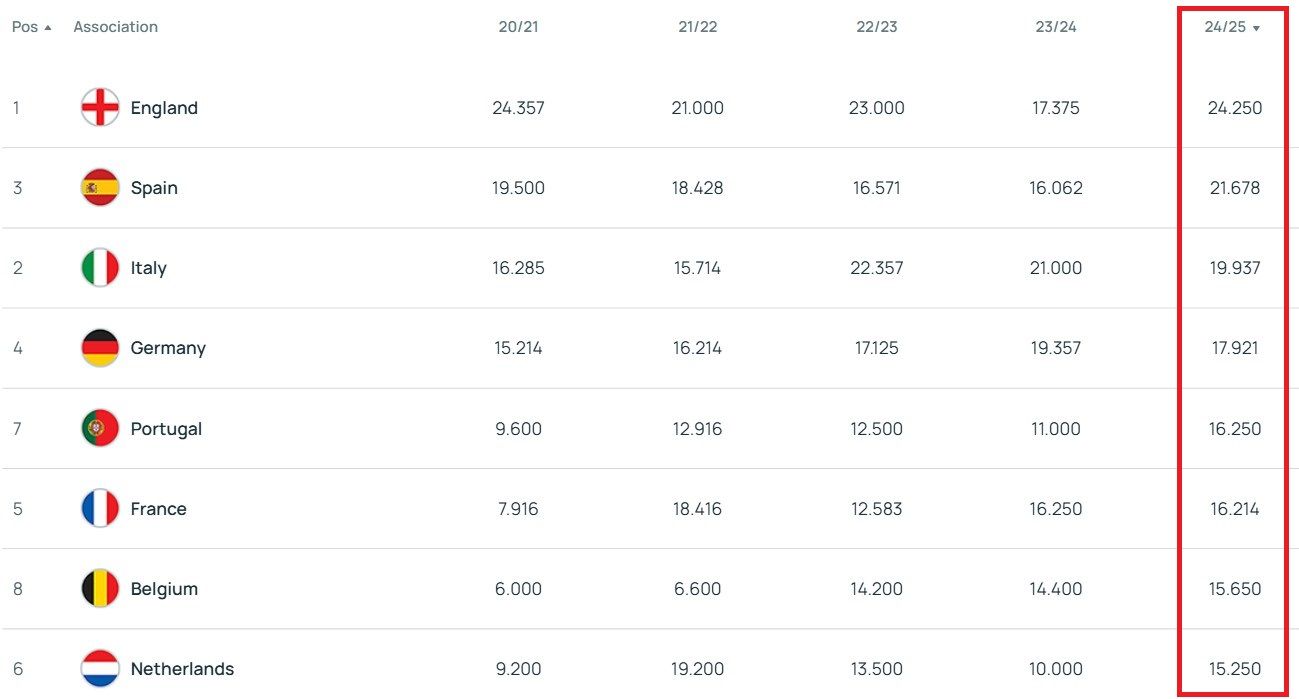Sort by the 20/21 season column
This screenshot has height=699, width=1299.
coord(518,27)
